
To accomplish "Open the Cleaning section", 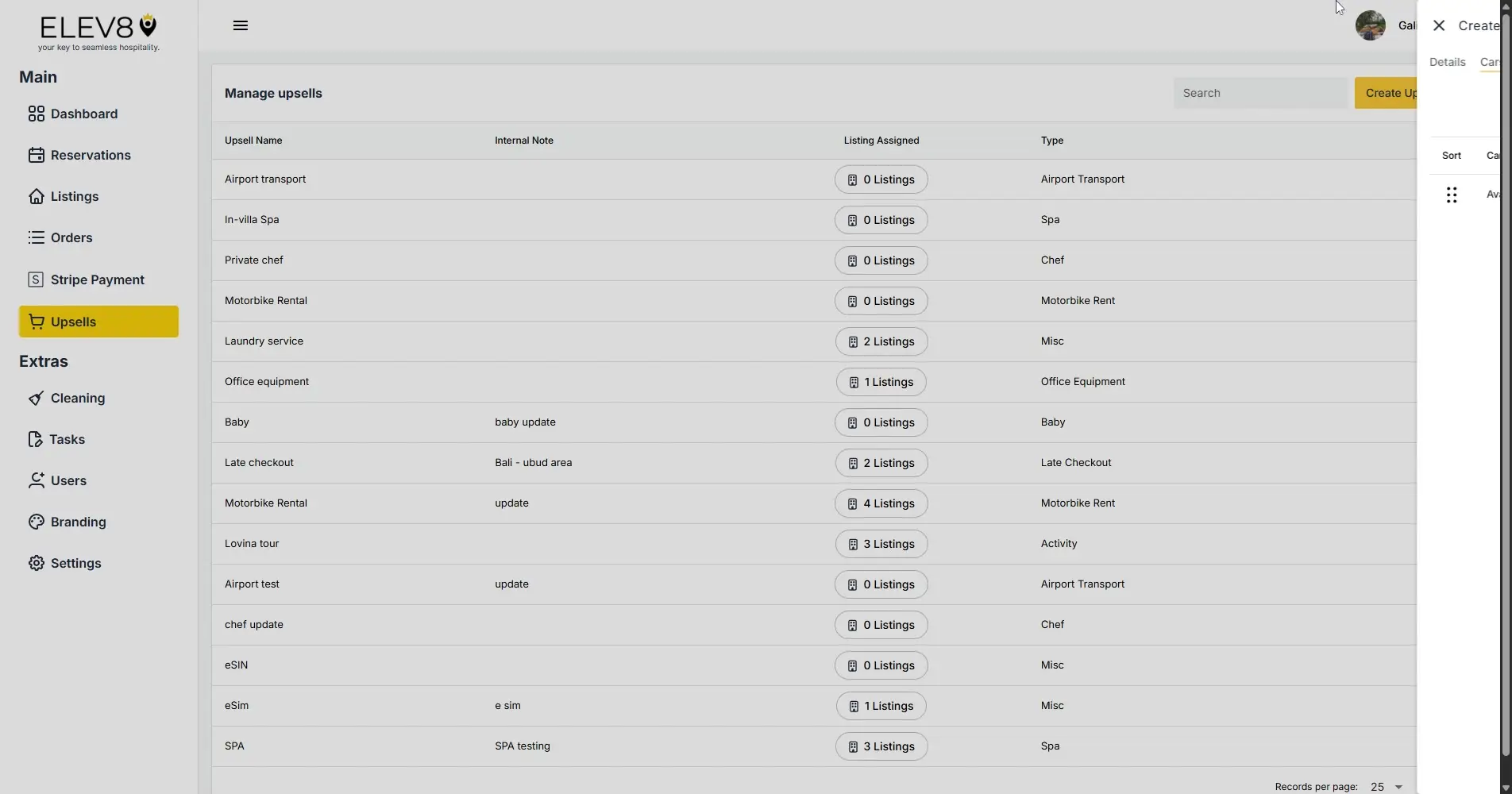I will [77, 398].
